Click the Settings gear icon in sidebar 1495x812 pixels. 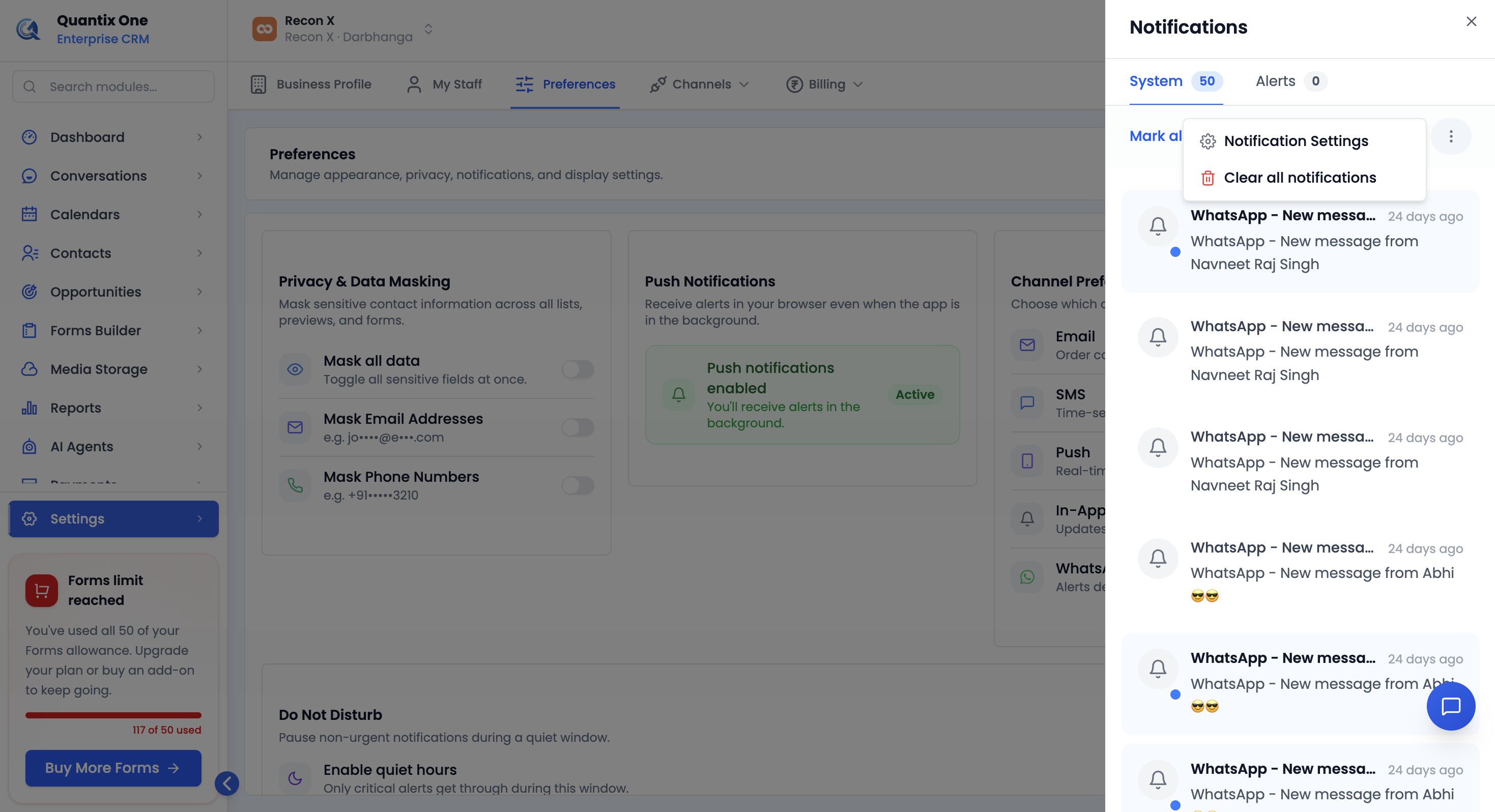29,519
